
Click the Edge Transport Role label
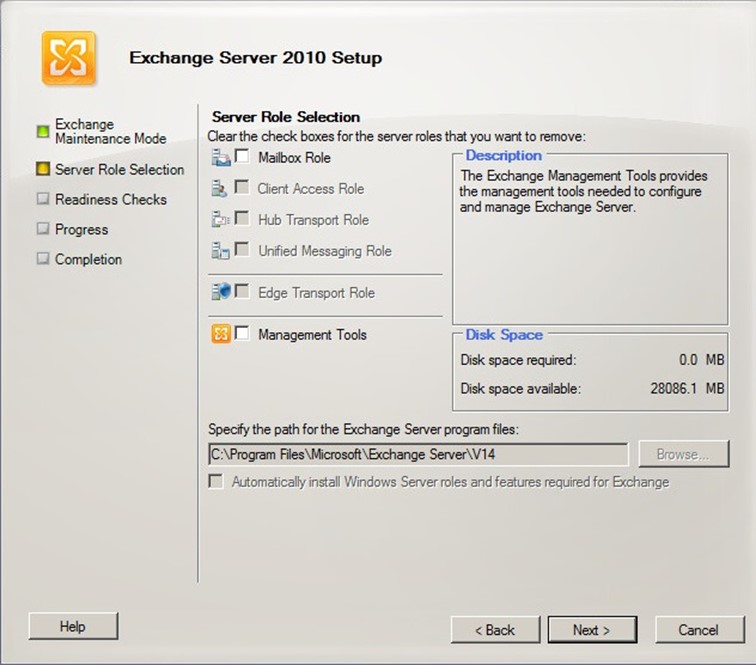[x=316, y=293]
